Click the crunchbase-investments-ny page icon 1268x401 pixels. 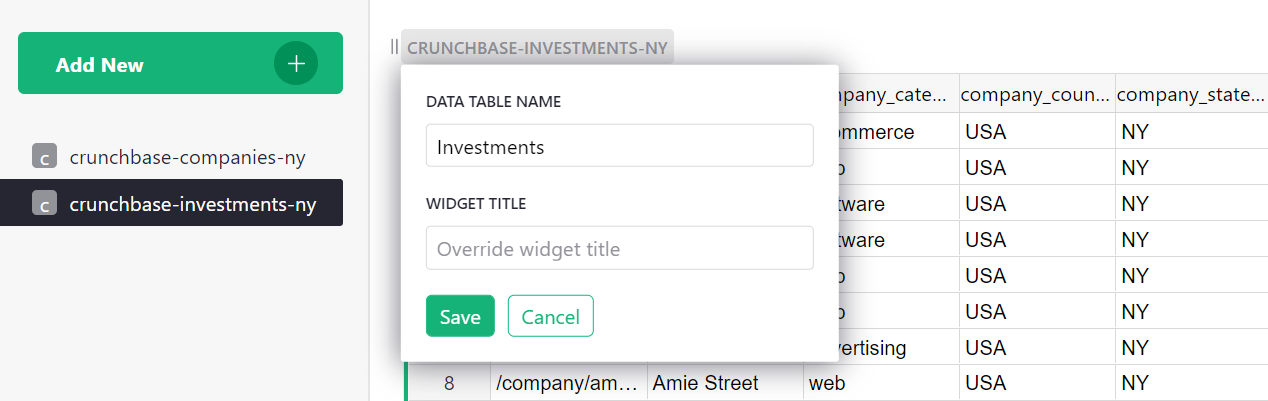pos(43,204)
